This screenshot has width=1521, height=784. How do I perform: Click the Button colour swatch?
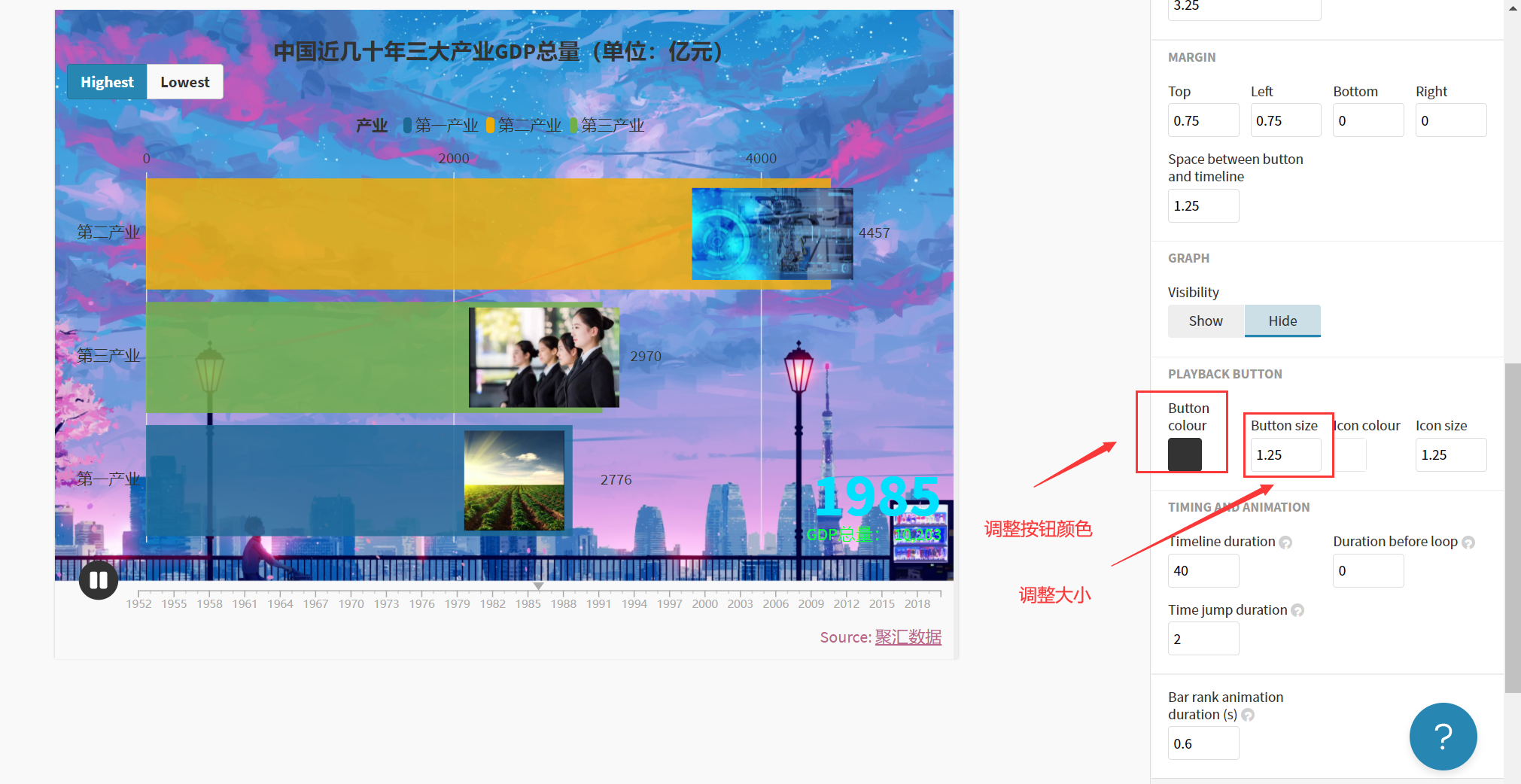(x=1183, y=454)
